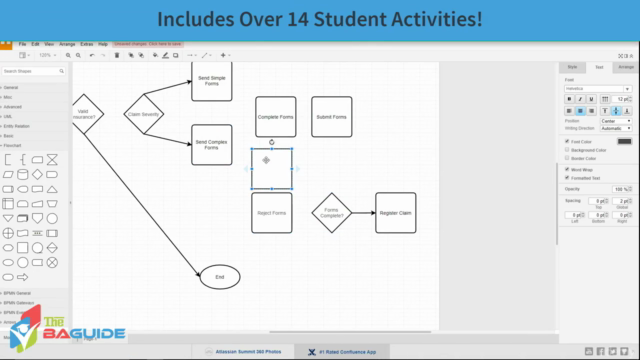Viewport: 640px width, 360px height.
Task: Select the off-page connector pentagon shape
Action: coord(37,218)
